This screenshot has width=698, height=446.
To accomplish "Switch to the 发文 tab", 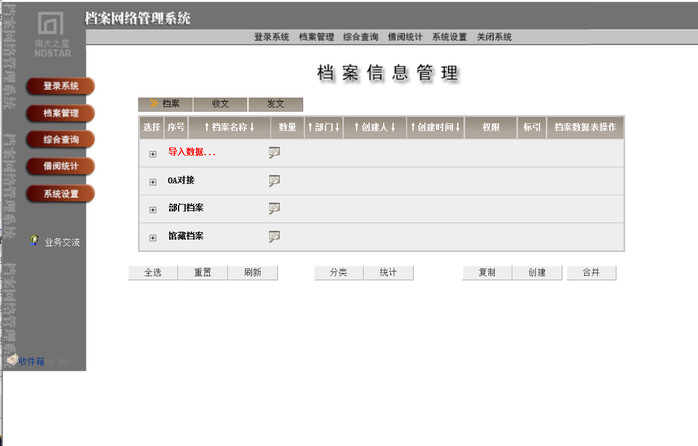I will [x=276, y=104].
